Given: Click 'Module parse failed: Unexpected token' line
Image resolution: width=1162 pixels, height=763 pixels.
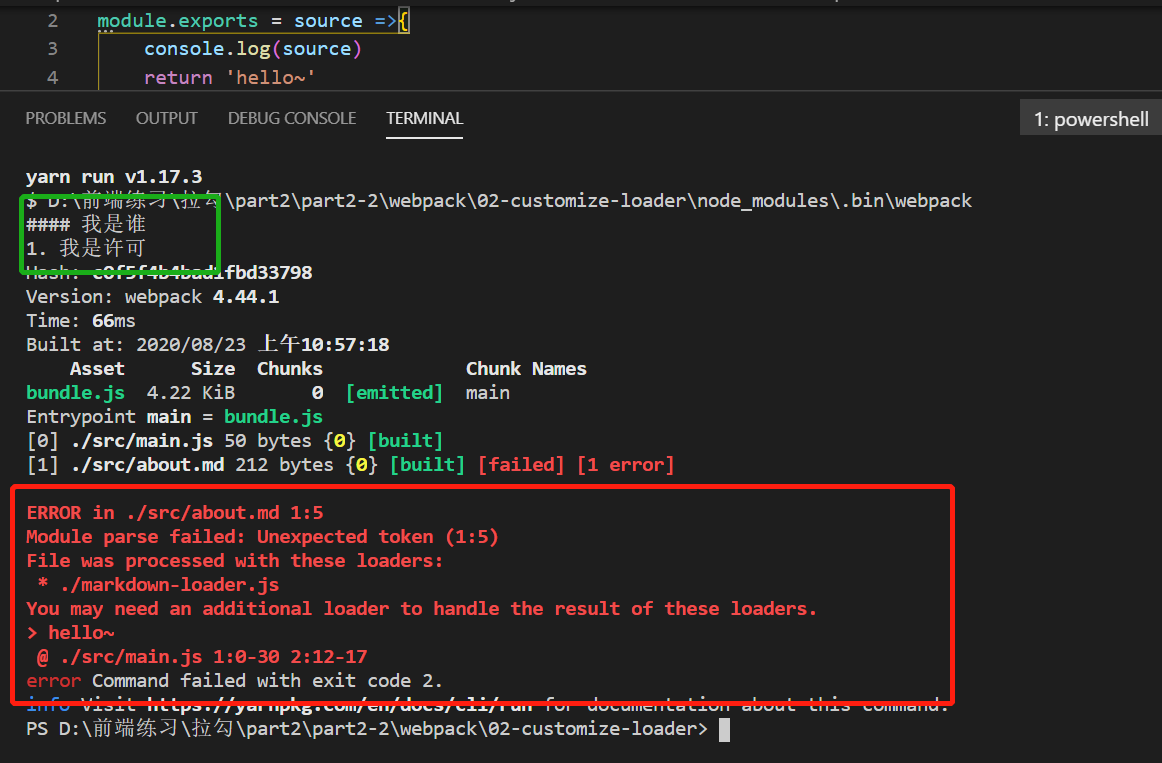Looking at the screenshot, I should point(262,536).
